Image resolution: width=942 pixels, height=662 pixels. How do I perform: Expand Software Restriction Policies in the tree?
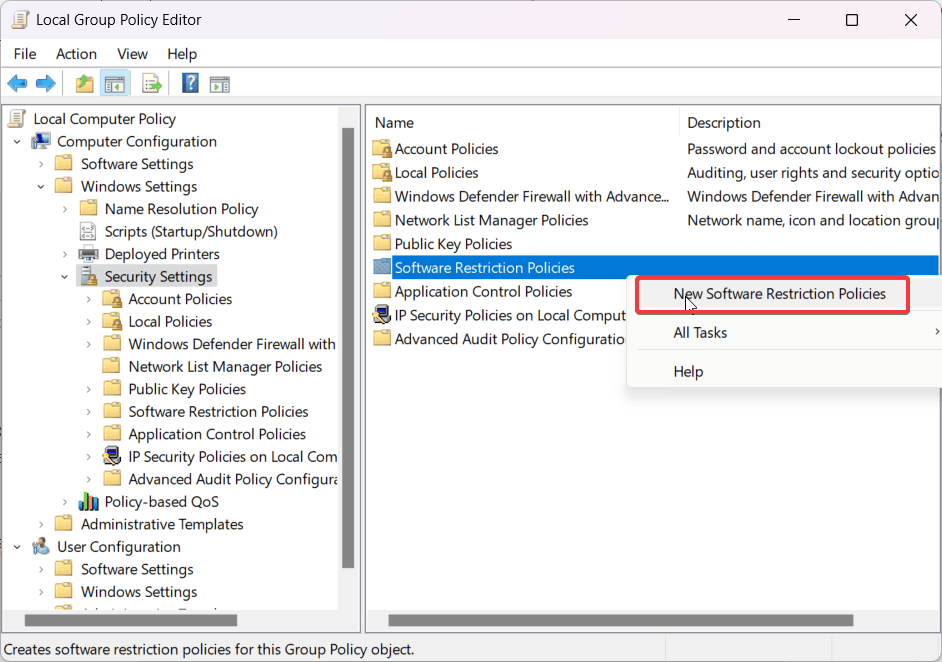click(x=89, y=412)
